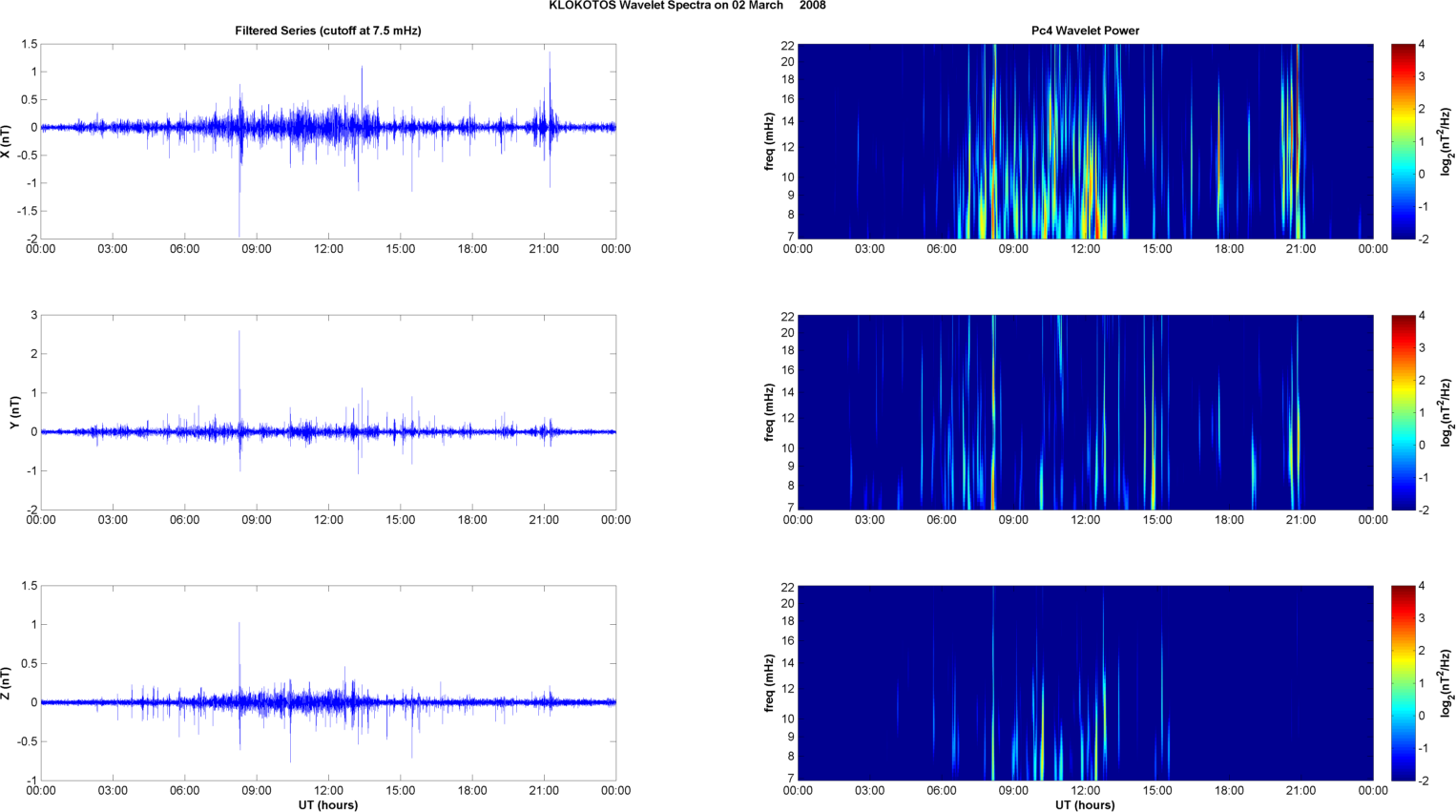Click the Z (nT) filtered time series plot
Screen dimensions: 1456x812
328,683
